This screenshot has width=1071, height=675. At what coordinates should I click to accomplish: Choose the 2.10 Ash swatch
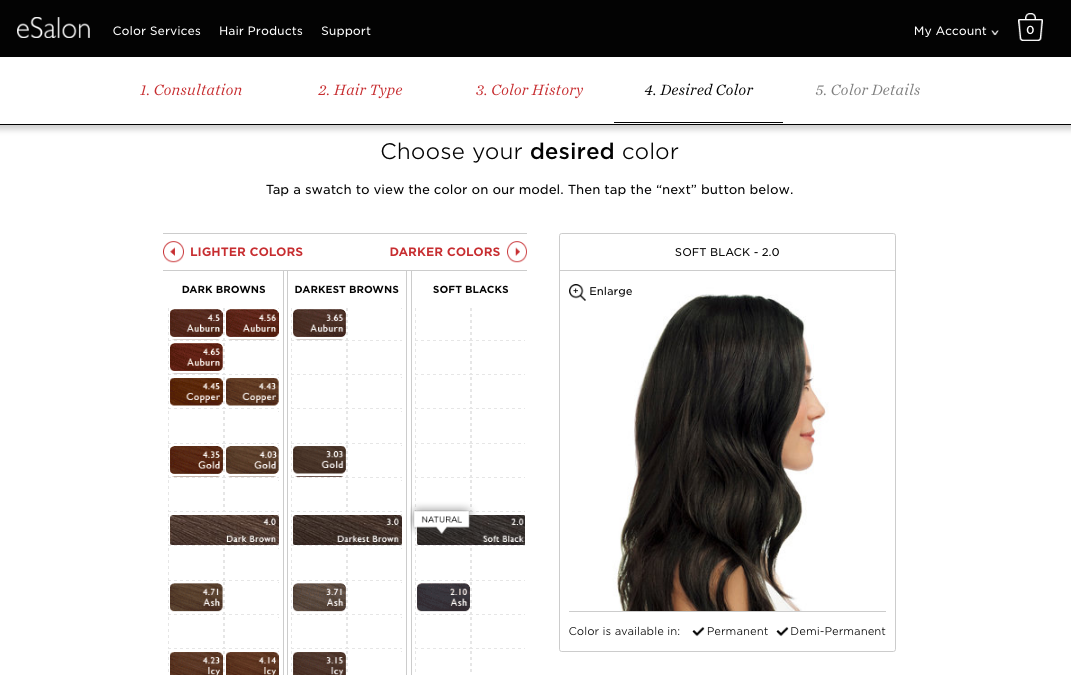[x=443, y=597]
